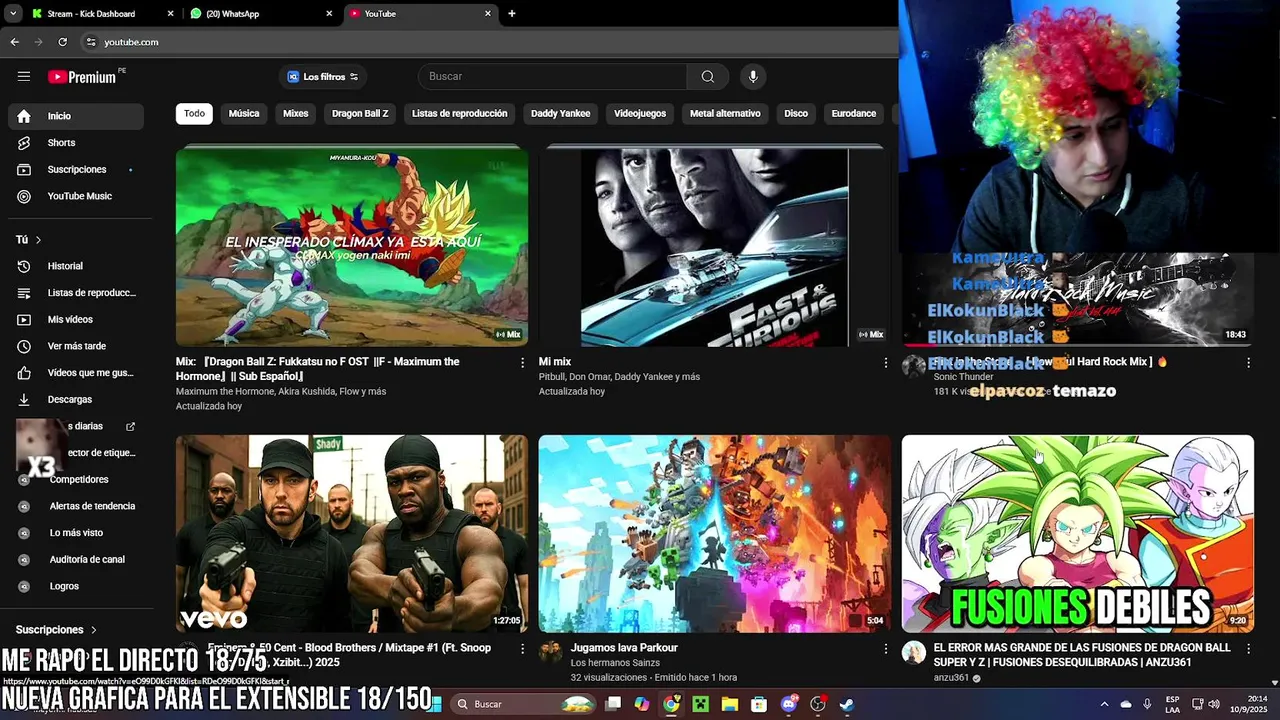1280x720 pixels.
Task: Click the search magnifier button
Action: tap(708, 77)
